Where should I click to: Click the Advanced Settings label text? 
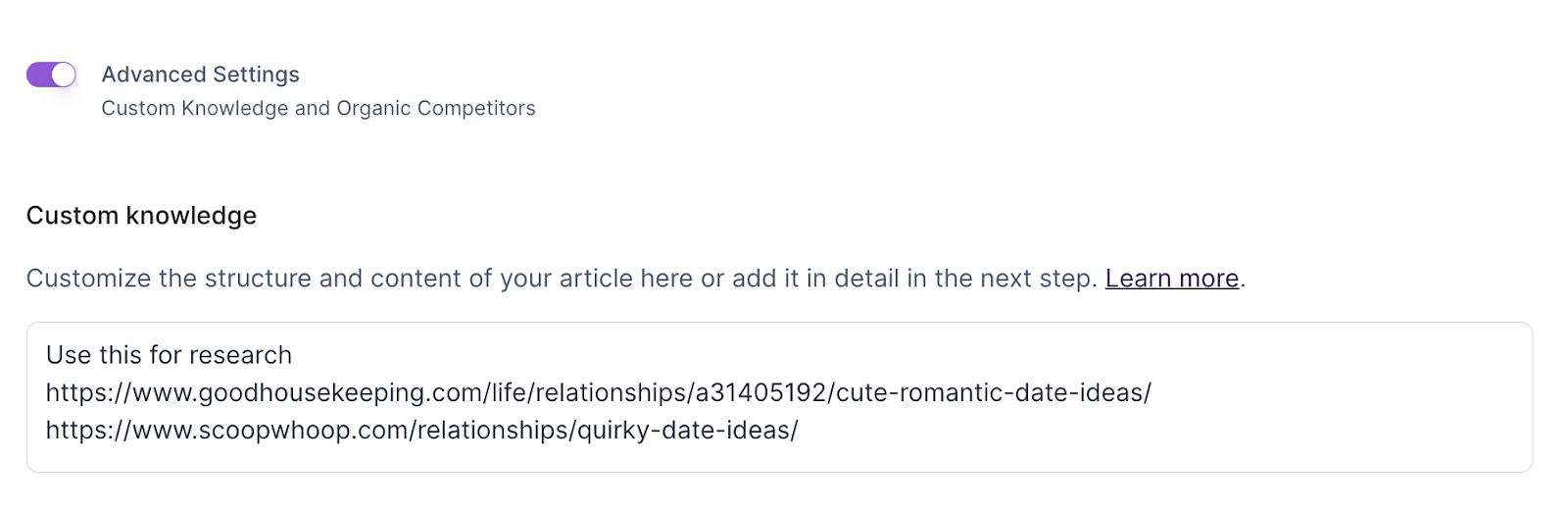(x=200, y=75)
